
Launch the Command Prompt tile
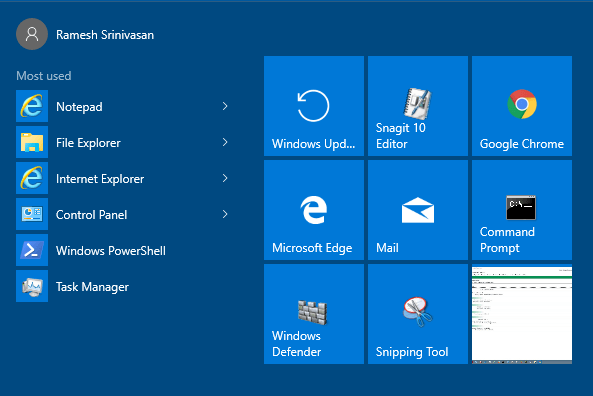click(x=522, y=210)
